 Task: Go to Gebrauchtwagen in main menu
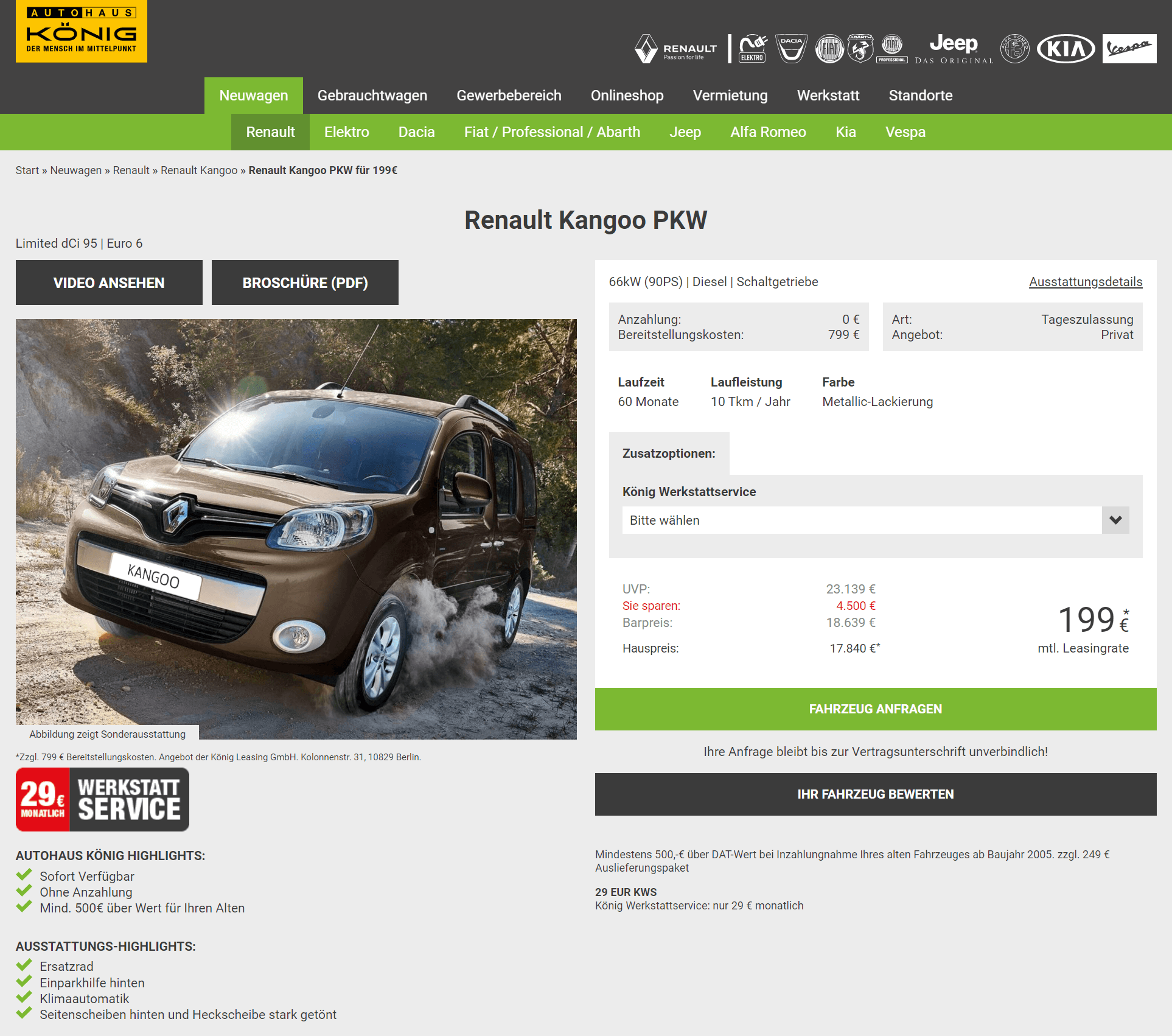[x=372, y=96]
